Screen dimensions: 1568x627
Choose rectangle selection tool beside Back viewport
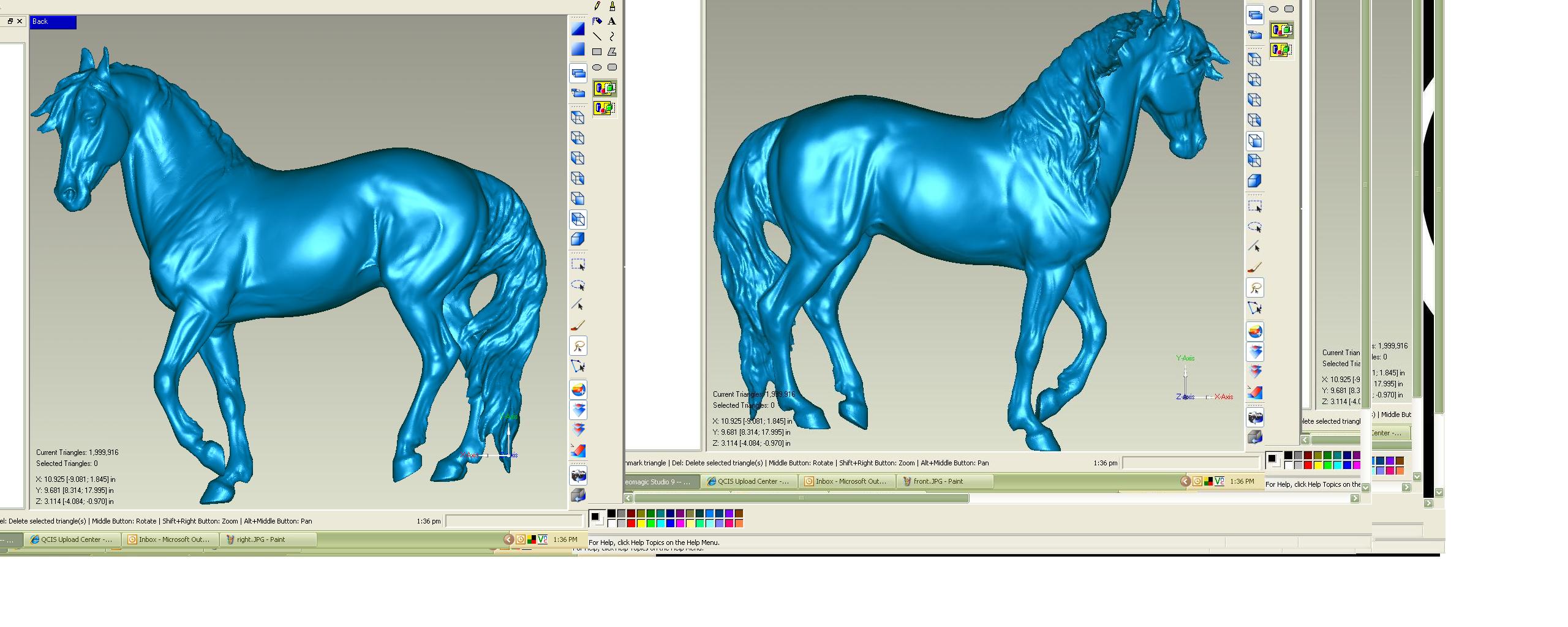pos(578,265)
